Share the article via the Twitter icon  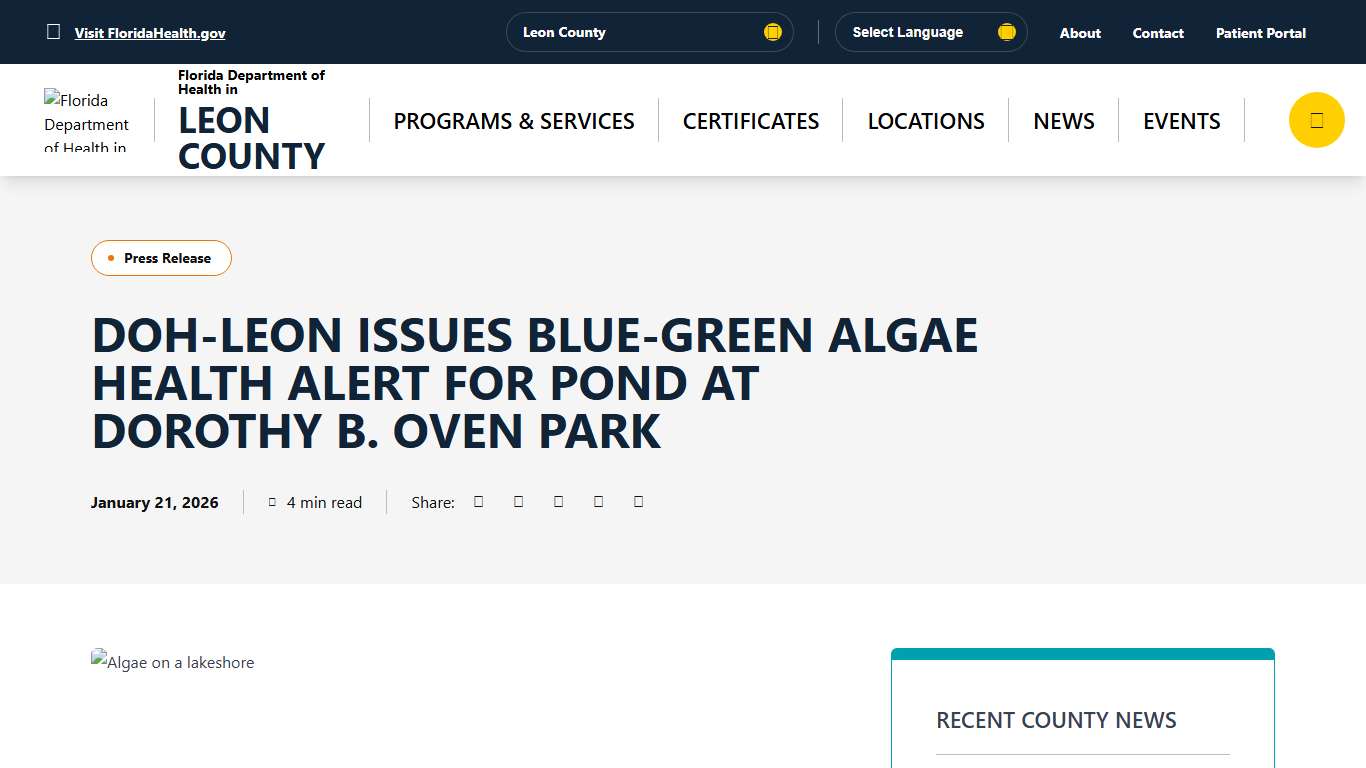pyautogui.click(x=518, y=501)
